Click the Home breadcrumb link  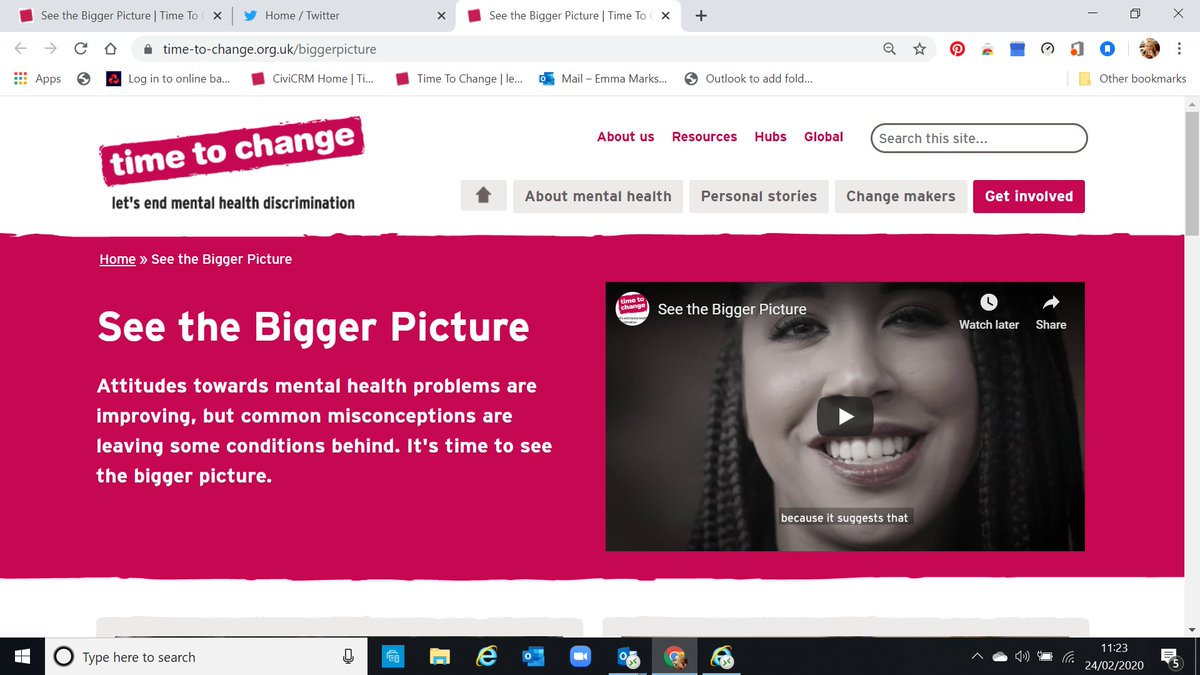click(x=117, y=259)
